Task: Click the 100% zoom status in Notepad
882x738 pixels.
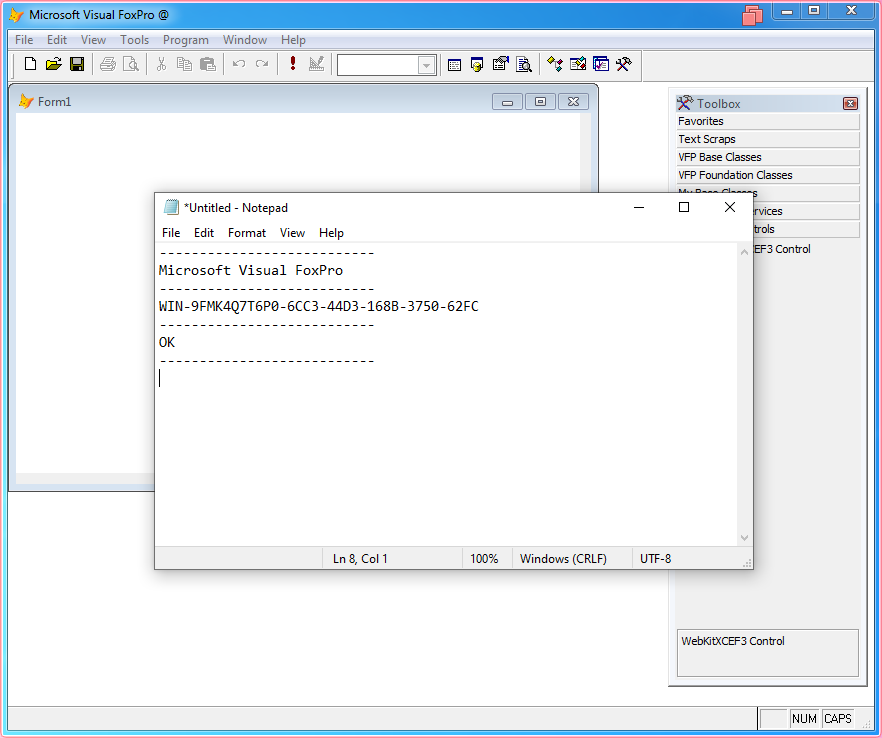Action: click(x=484, y=559)
